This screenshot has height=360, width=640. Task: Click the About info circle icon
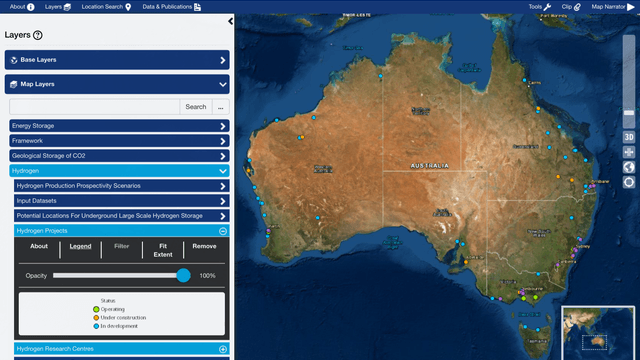pyautogui.click(x=31, y=7)
